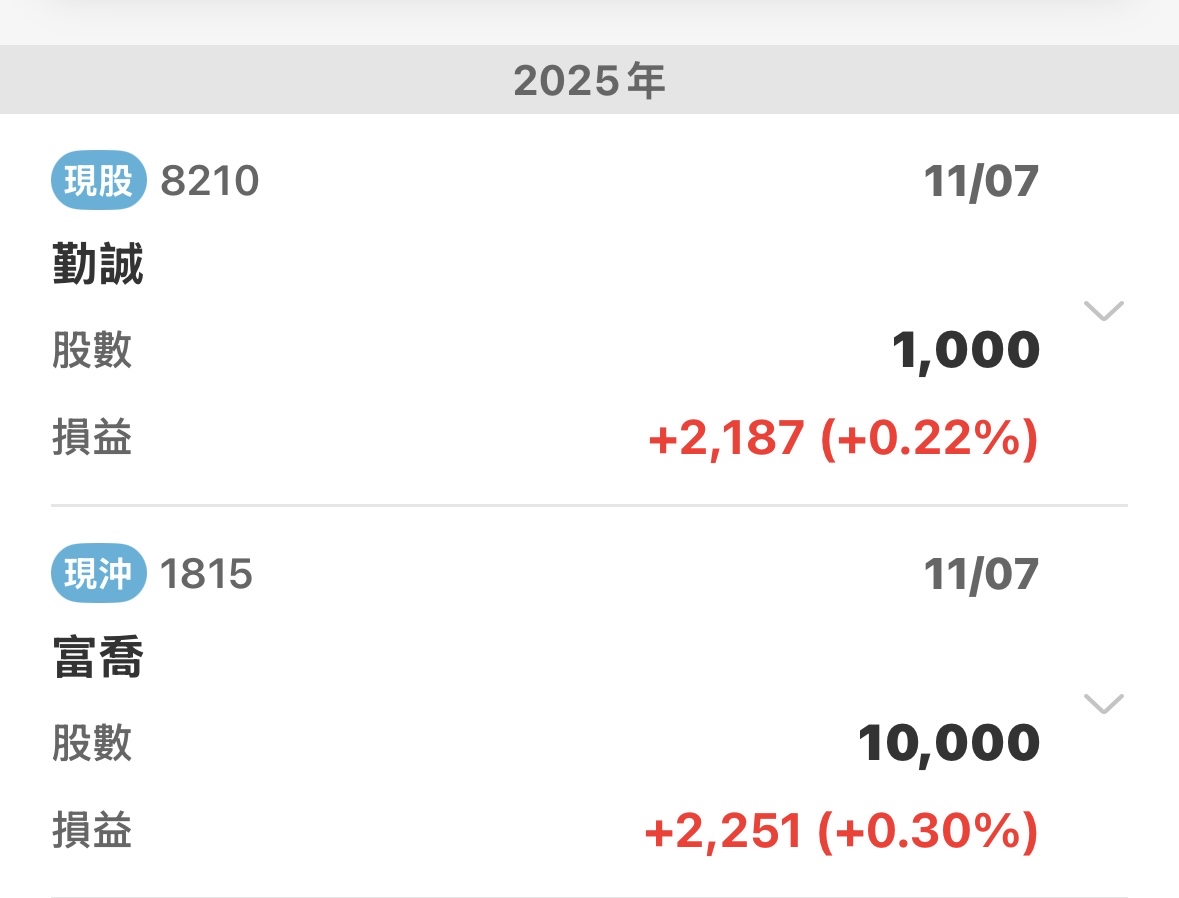Click the 11/07 date on 勤誠 row

tap(981, 182)
